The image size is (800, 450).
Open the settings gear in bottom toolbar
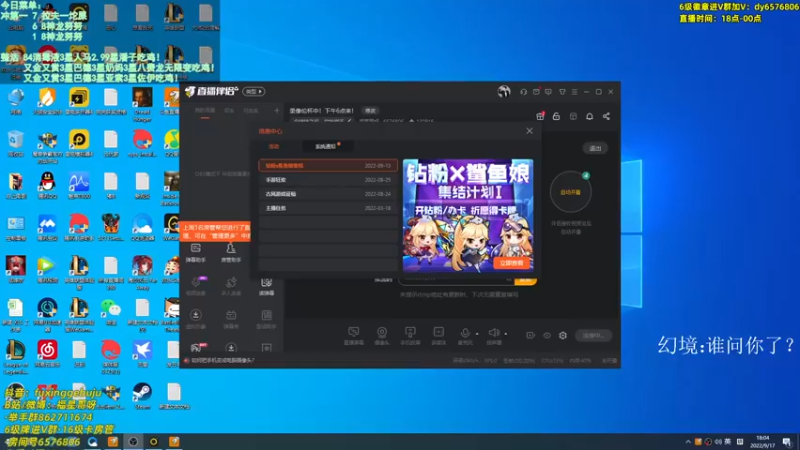click(563, 335)
